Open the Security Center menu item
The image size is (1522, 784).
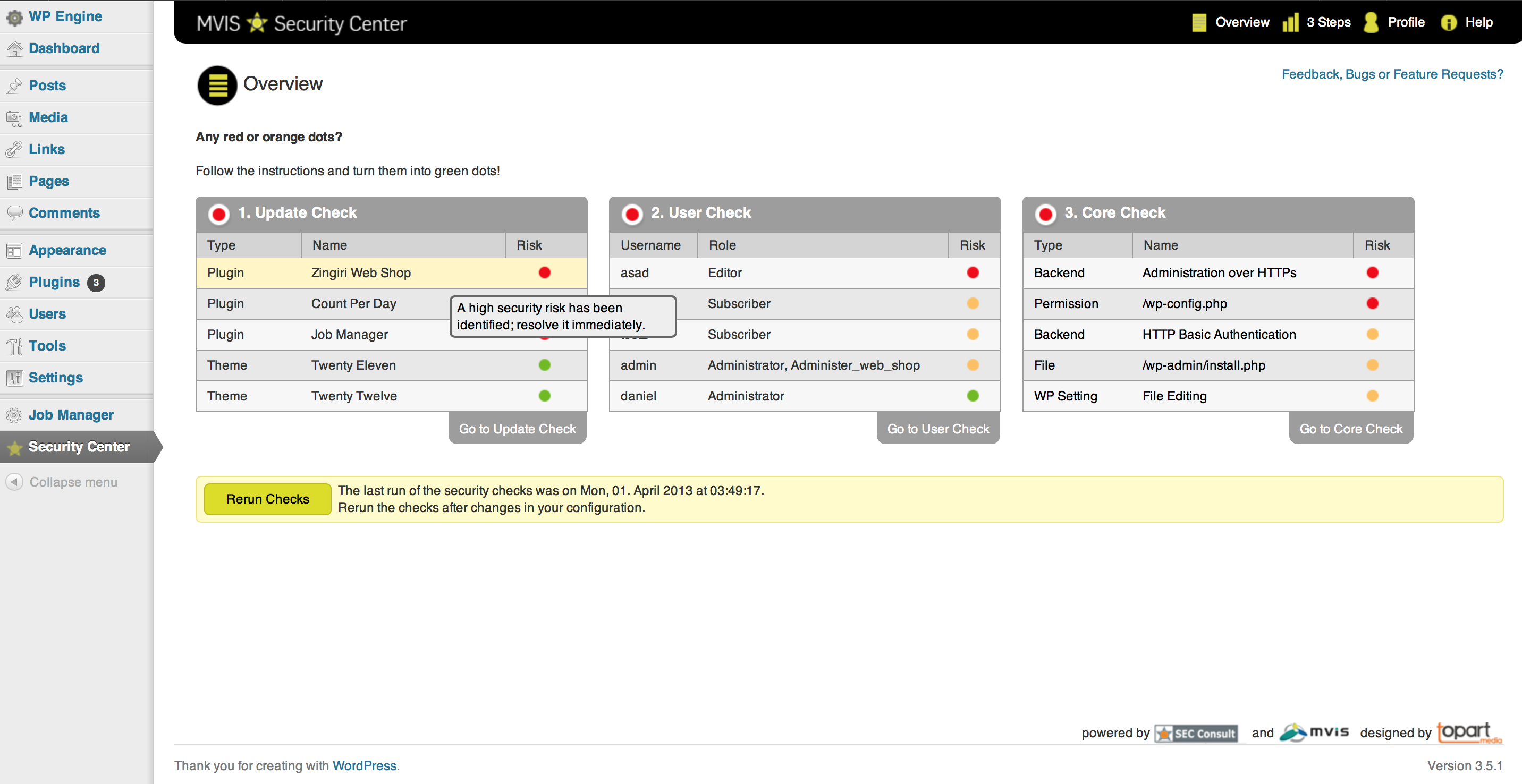[79, 447]
